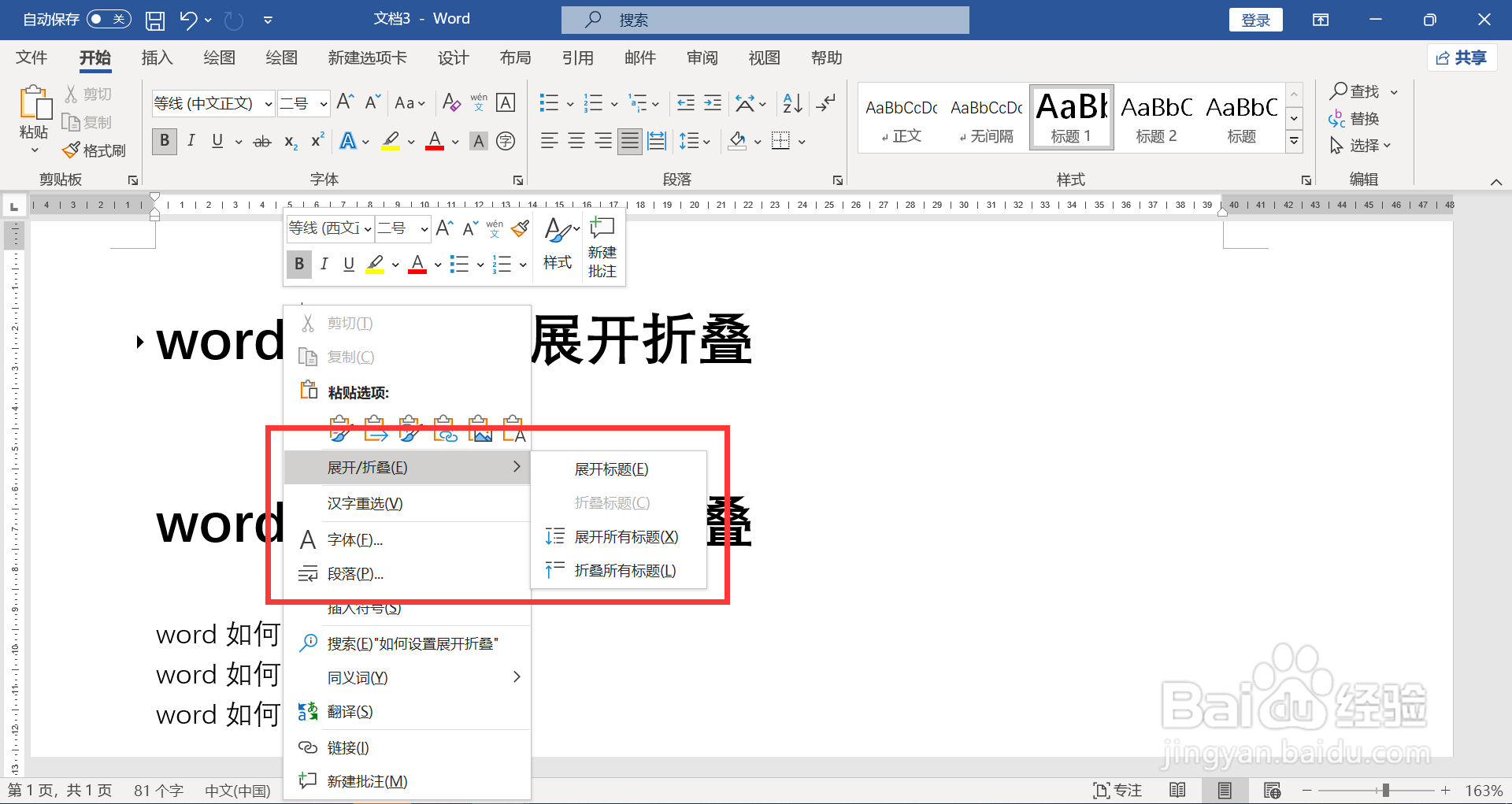Toggle Character Shading in ribbon
Image resolution: width=1512 pixels, height=804 pixels.
tap(478, 141)
